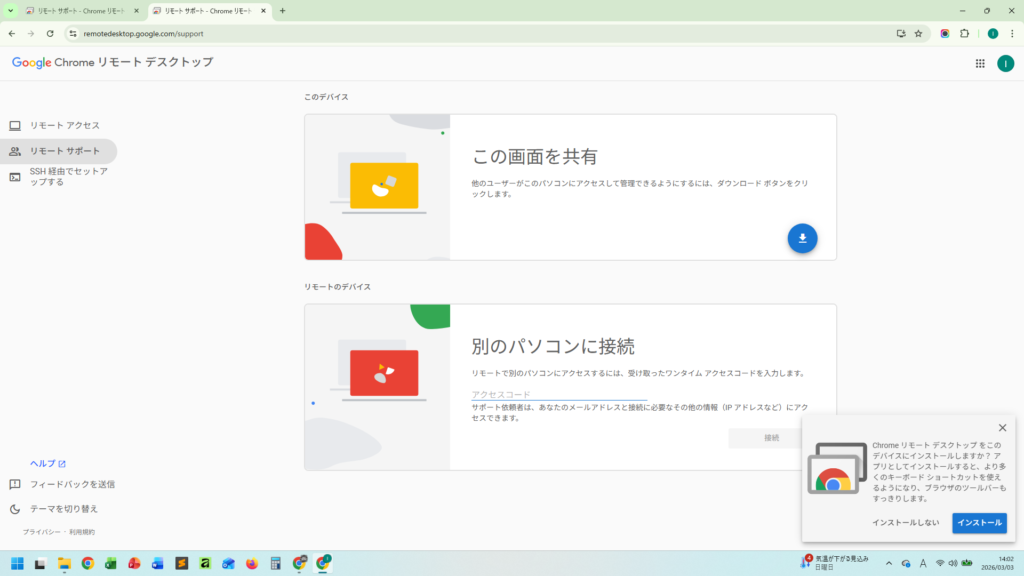The image size is (1024, 576).
Task: Close the install prompt popup
Action: (x=1002, y=428)
